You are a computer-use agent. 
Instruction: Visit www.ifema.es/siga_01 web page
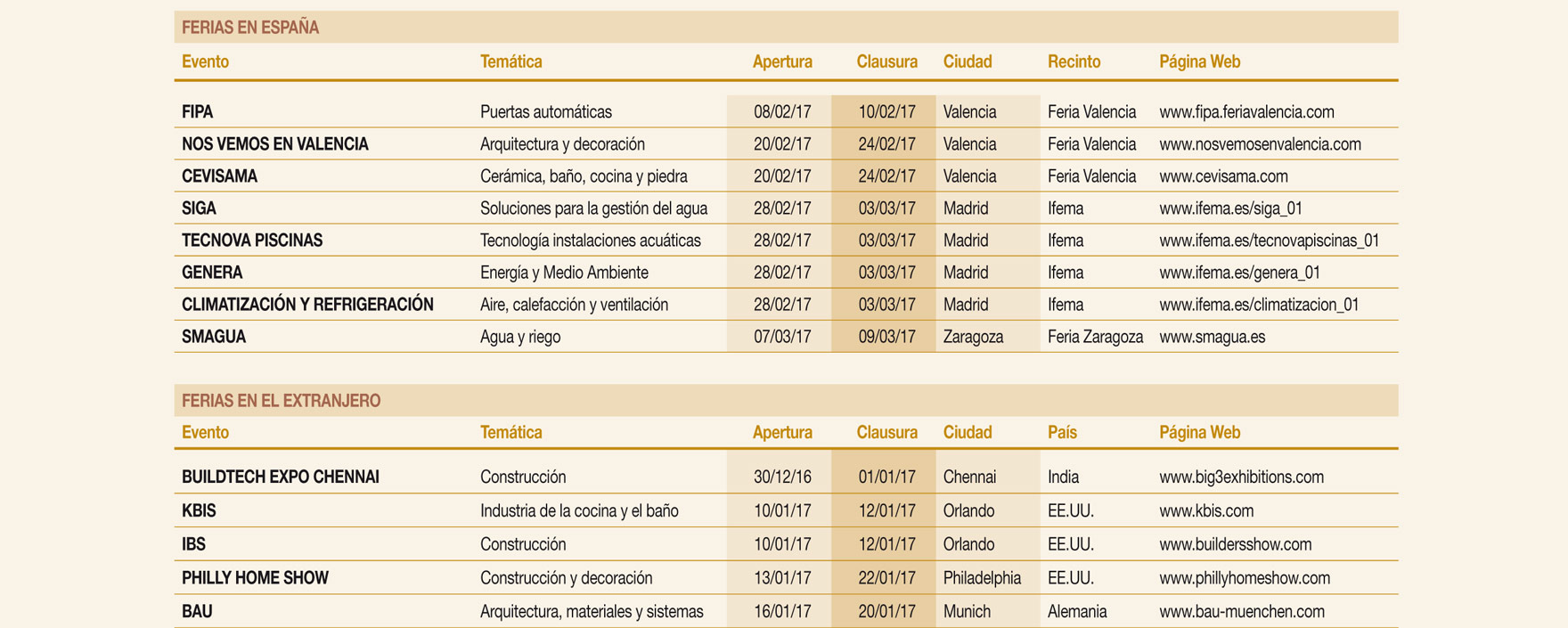click(x=1229, y=208)
